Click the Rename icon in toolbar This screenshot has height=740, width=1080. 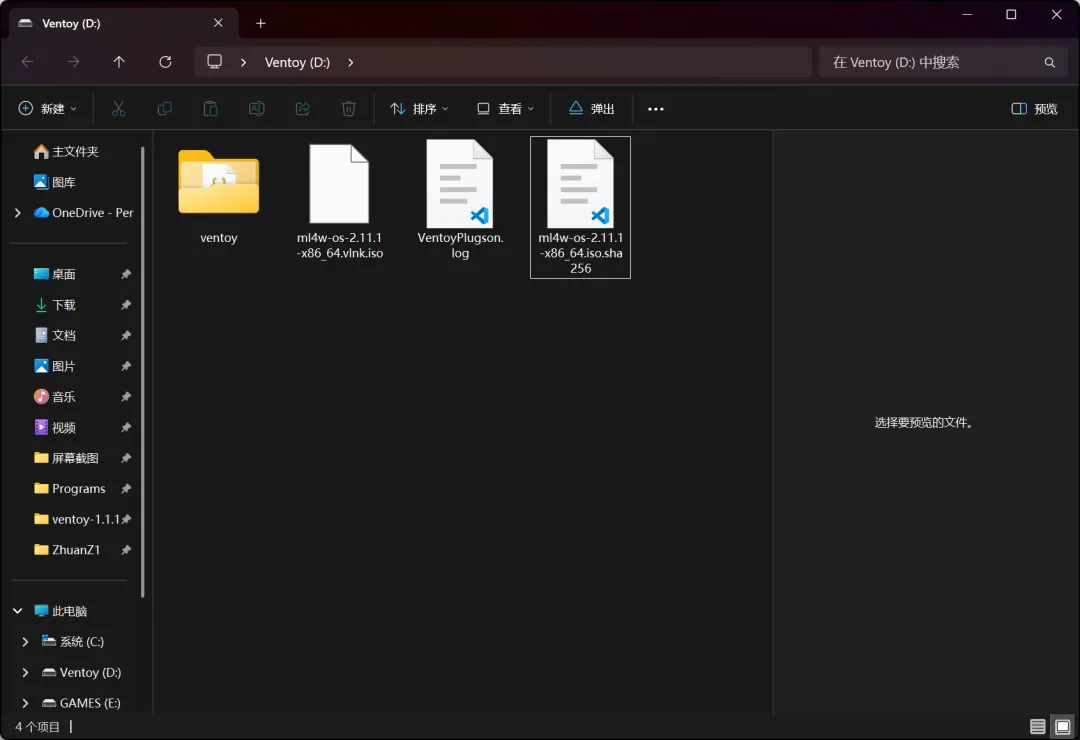[x=256, y=109]
